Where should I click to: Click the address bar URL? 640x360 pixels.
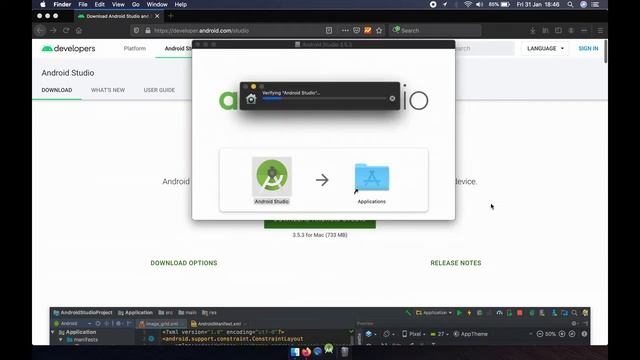[202, 30]
